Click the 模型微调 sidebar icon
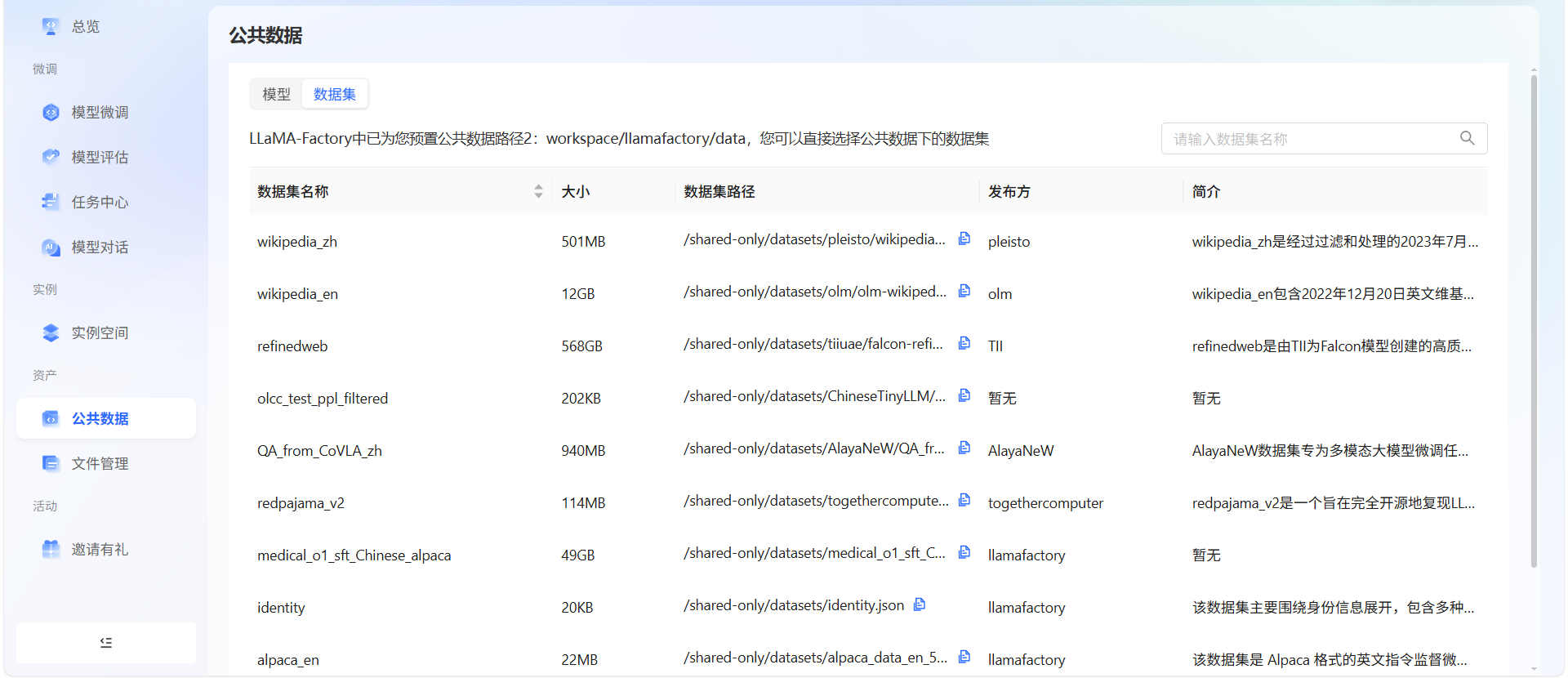This screenshot has width=1568, height=678. point(51,112)
